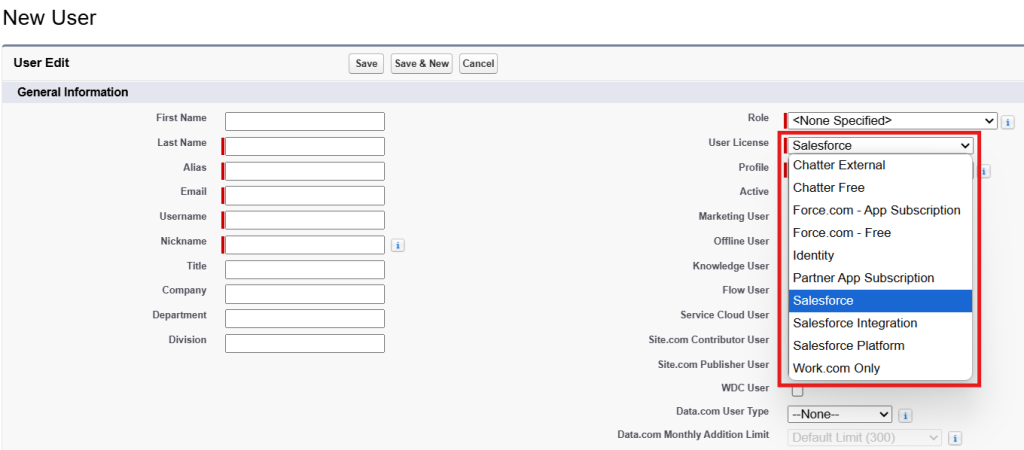Click the info icon next to Role
Screen dimensions: 1024x450
tap(1008, 121)
